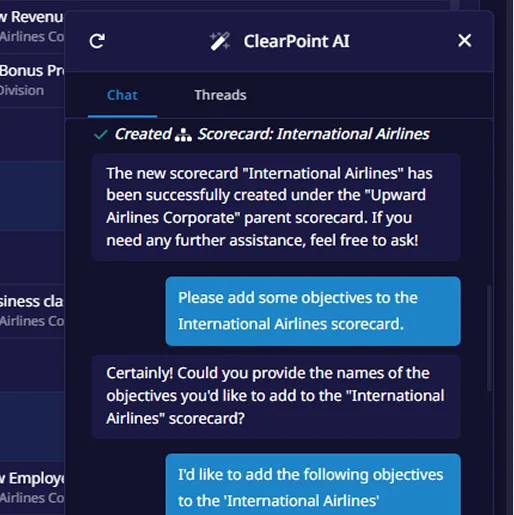Select the Bonus Pr… row in background list
514x515 pixels.
coord(32,80)
